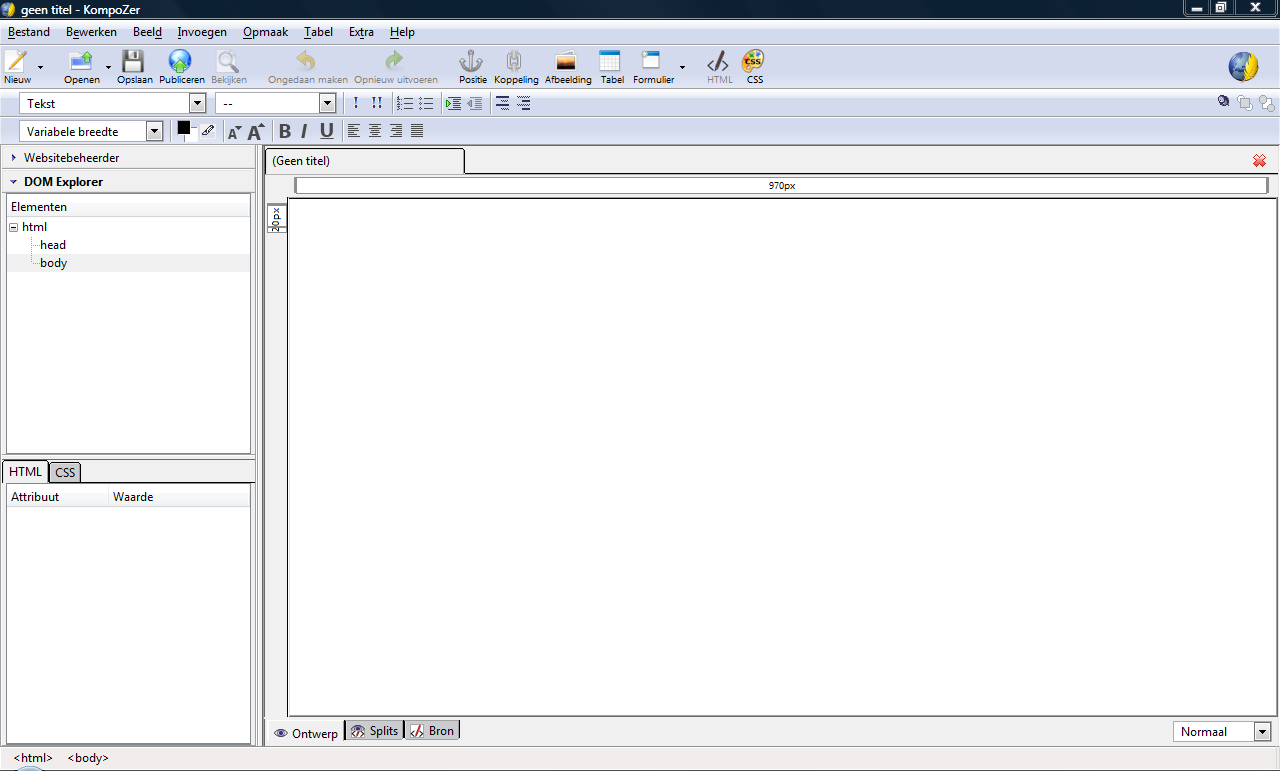
Task: Insert a numbered list
Action: pyautogui.click(x=405, y=103)
